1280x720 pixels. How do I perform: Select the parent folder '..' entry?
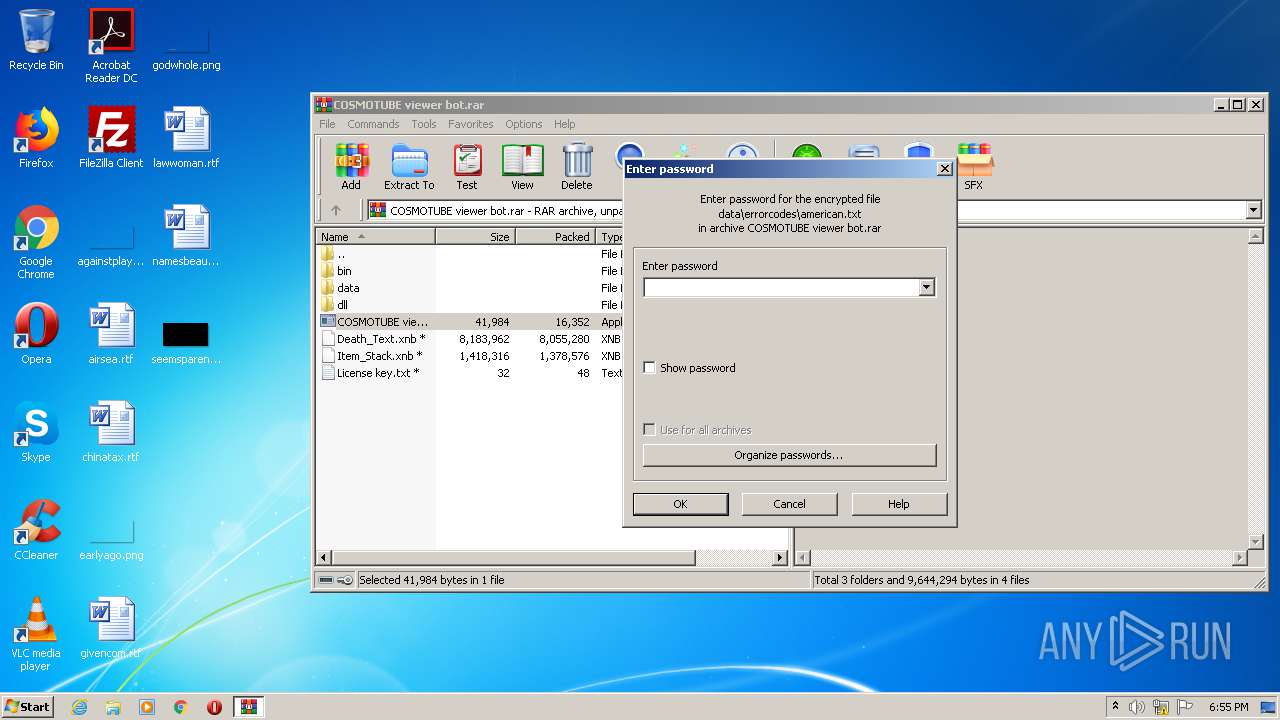[341, 254]
